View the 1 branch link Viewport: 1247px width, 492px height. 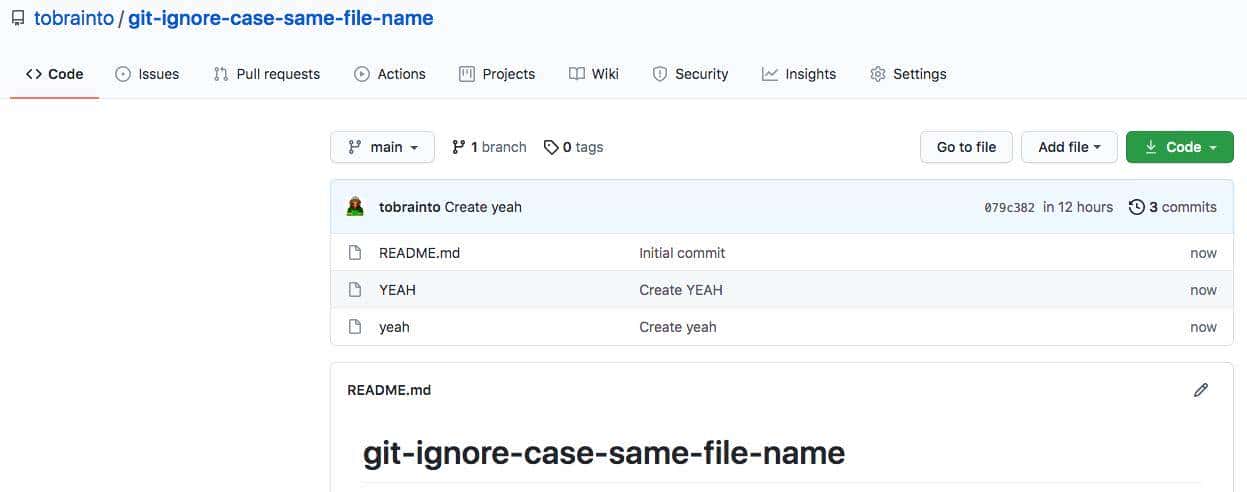click(x=489, y=147)
